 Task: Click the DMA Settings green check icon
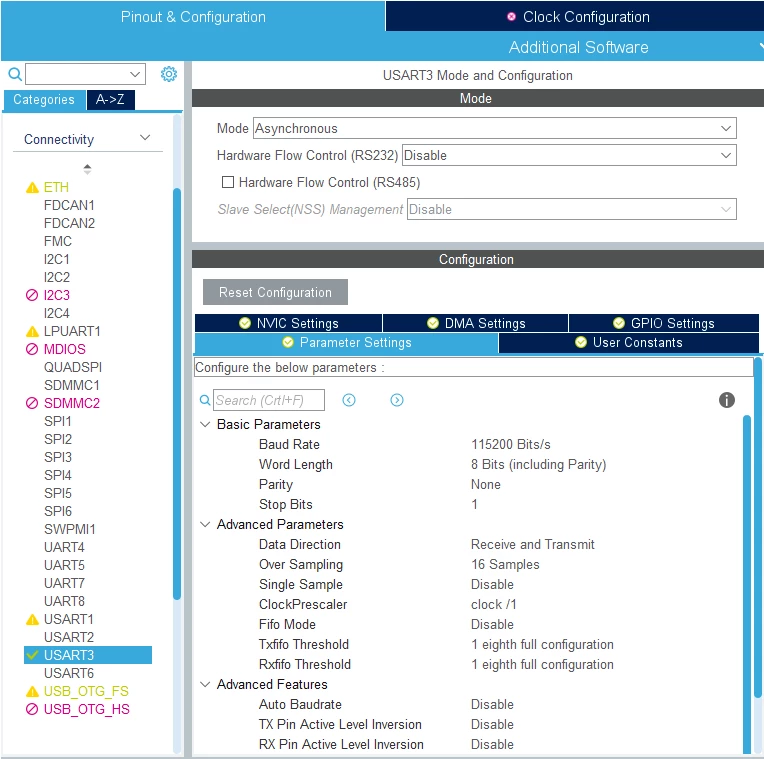433,323
